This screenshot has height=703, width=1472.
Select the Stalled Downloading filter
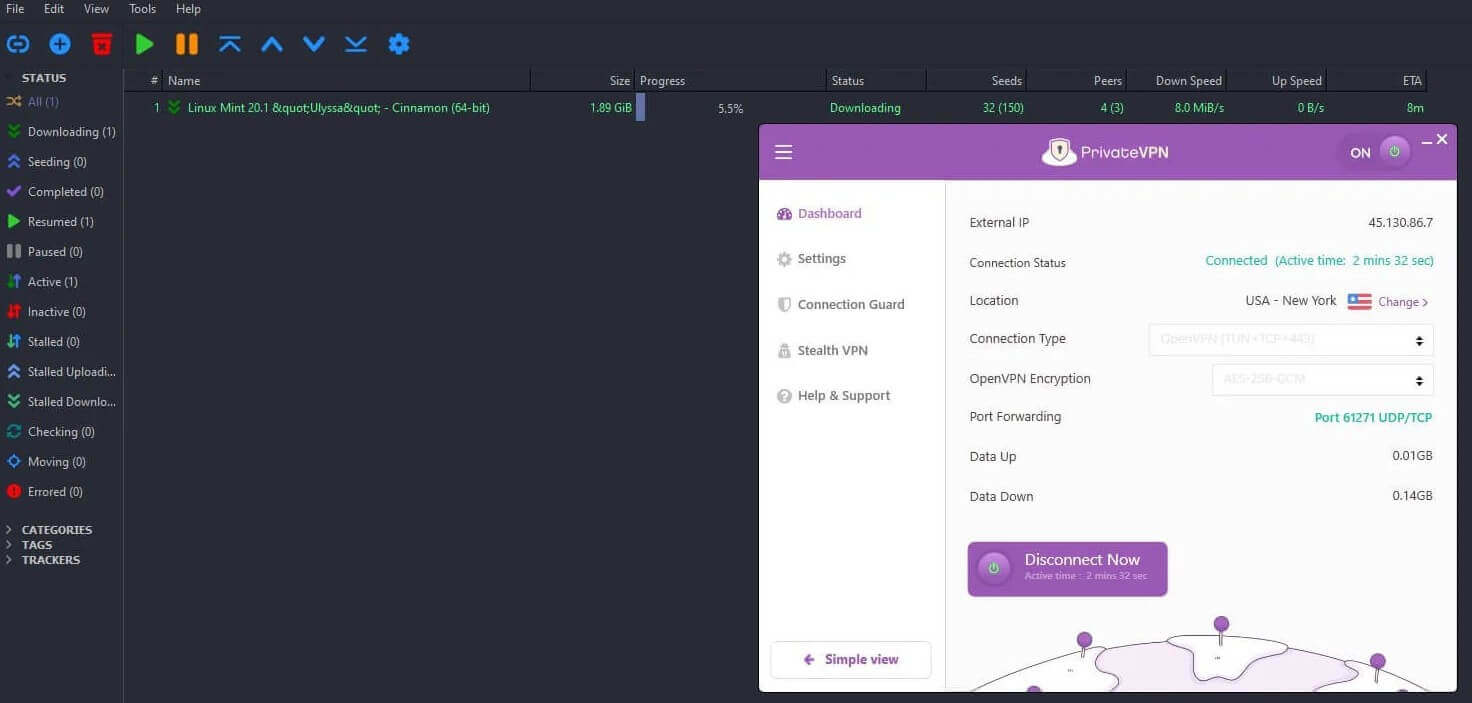point(61,402)
